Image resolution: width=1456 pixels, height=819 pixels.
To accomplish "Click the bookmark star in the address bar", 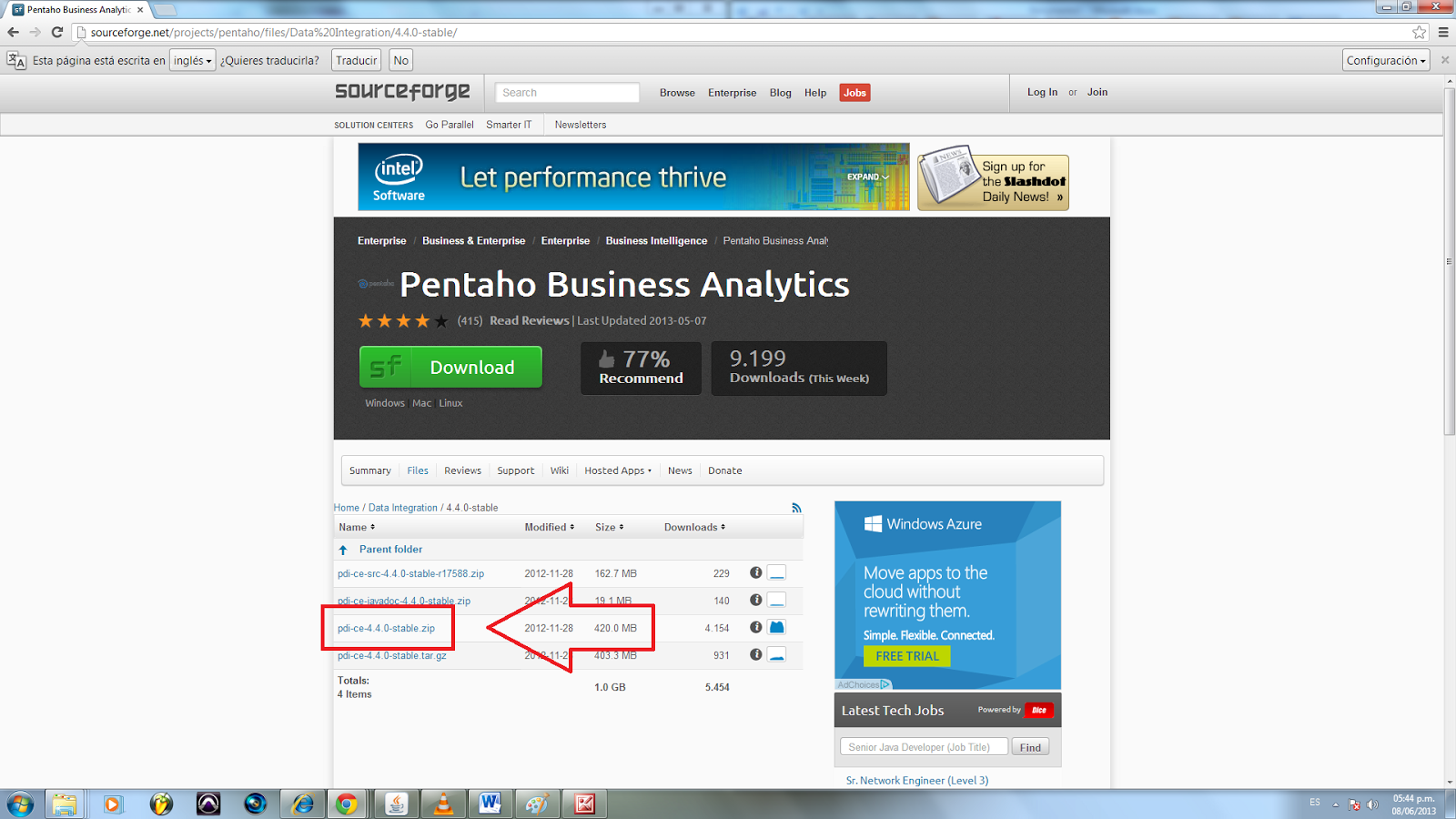I will [x=1419, y=30].
